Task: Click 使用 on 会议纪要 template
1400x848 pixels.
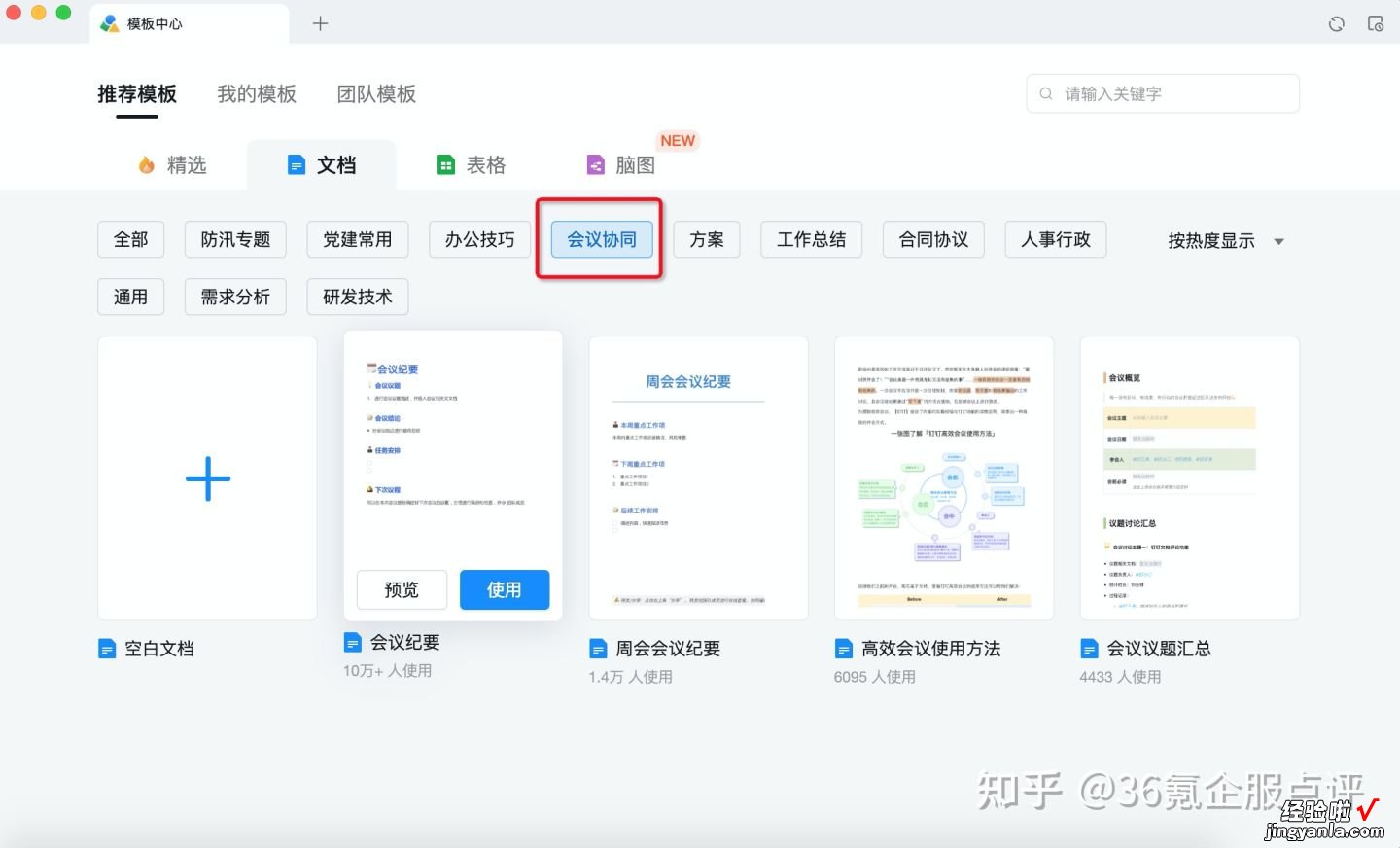Action: tap(505, 589)
